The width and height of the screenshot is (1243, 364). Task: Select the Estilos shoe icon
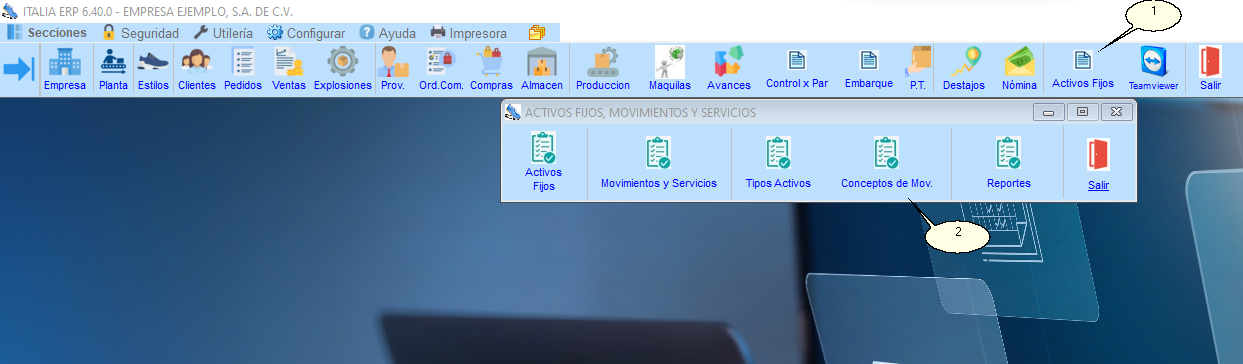[x=153, y=69]
